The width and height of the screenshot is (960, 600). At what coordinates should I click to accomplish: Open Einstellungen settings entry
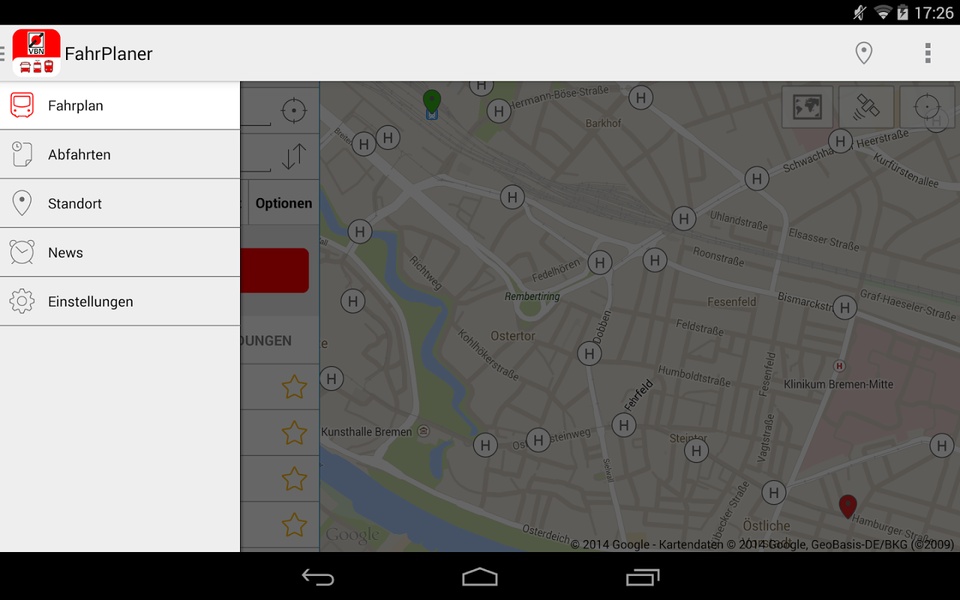[120, 301]
